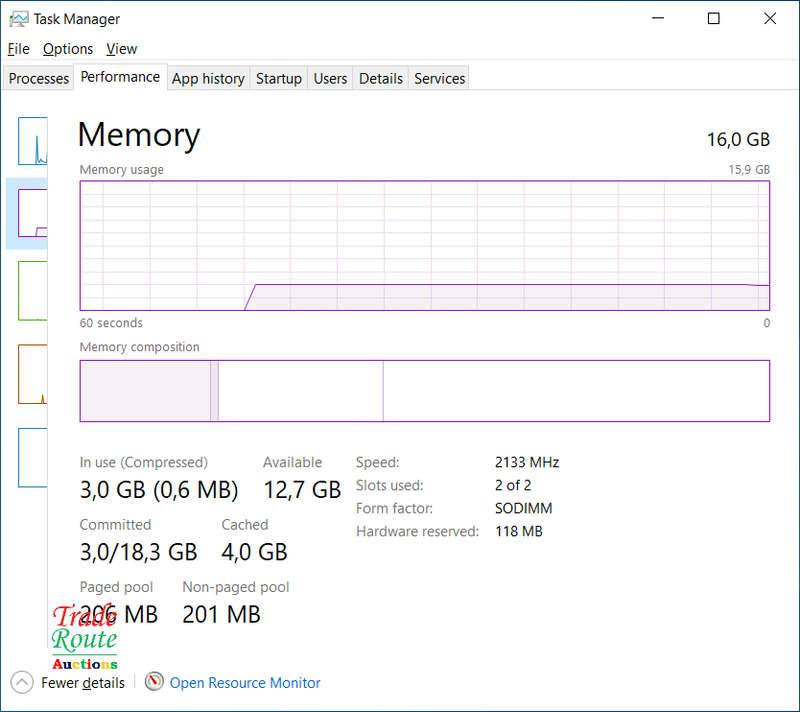Click the '118 MB' hardware reserved value
The width and height of the screenshot is (800, 712).
tap(518, 531)
